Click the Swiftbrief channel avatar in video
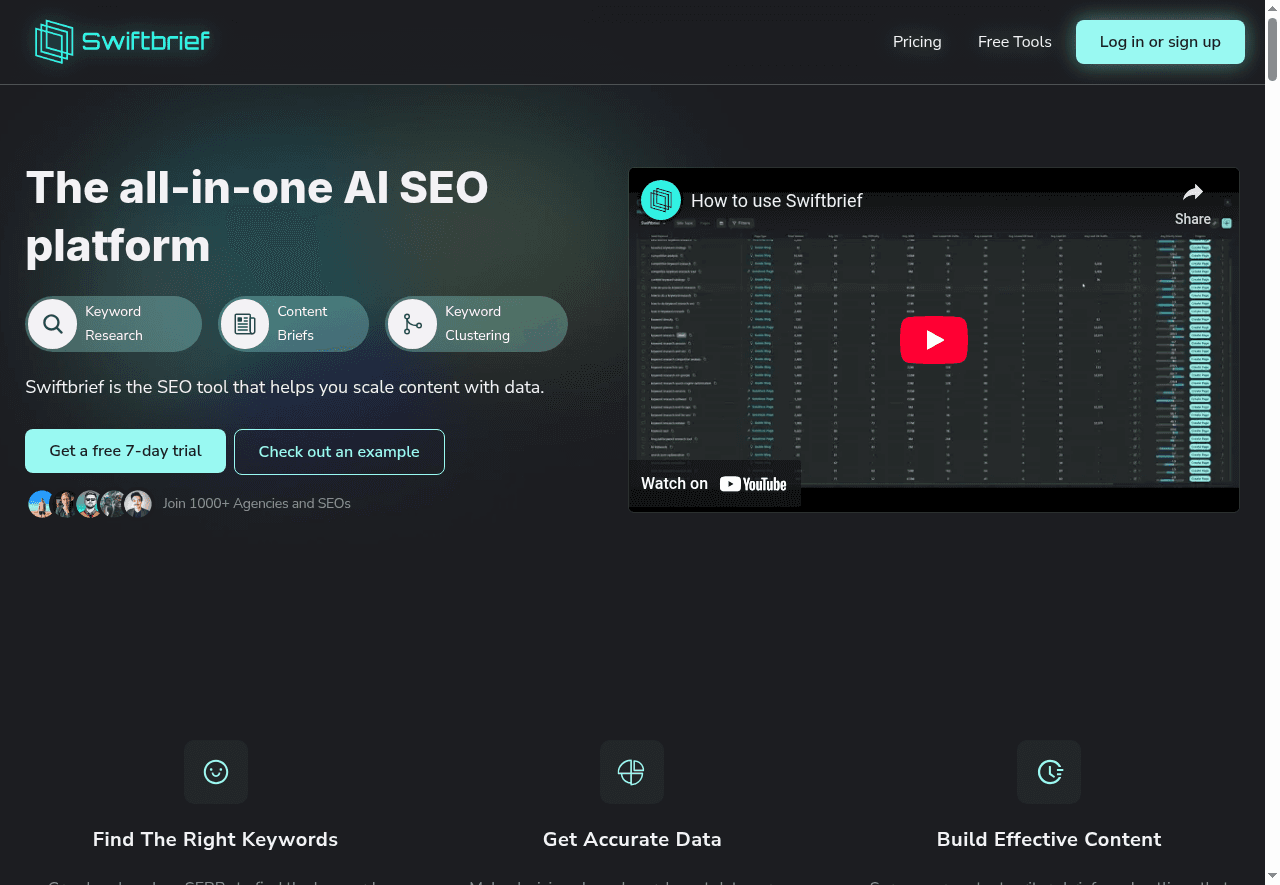1280x885 pixels. (x=661, y=201)
